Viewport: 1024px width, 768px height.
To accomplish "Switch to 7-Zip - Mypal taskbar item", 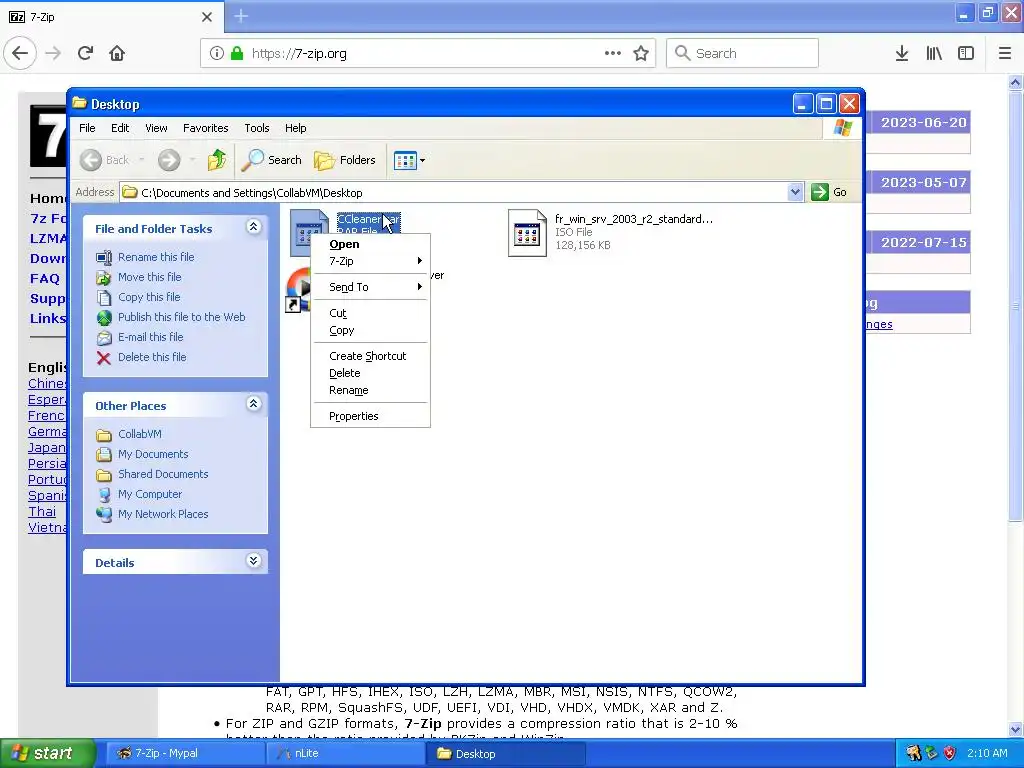I will click(x=183, y=753).
